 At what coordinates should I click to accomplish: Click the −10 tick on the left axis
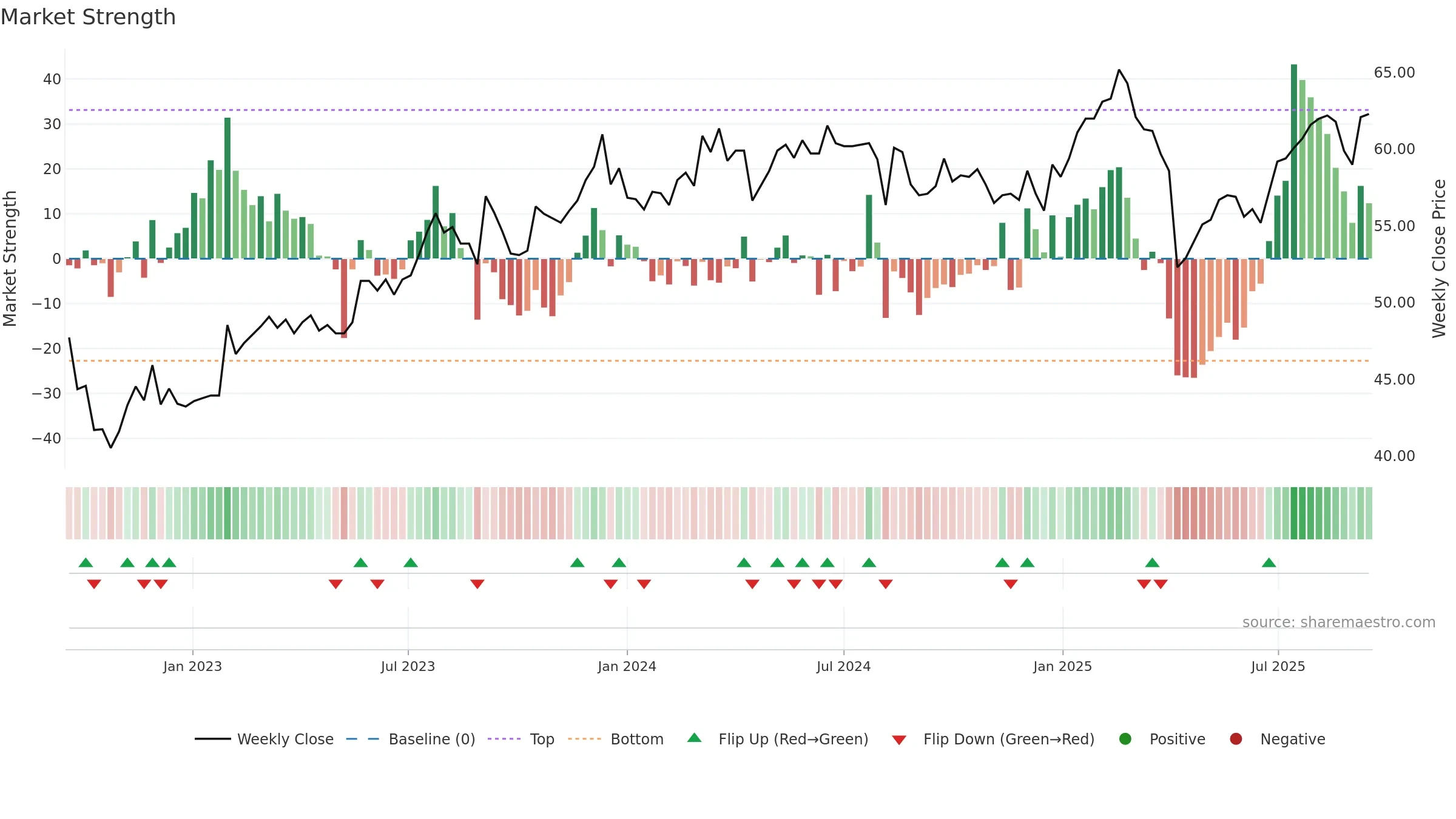click(47, 303)
